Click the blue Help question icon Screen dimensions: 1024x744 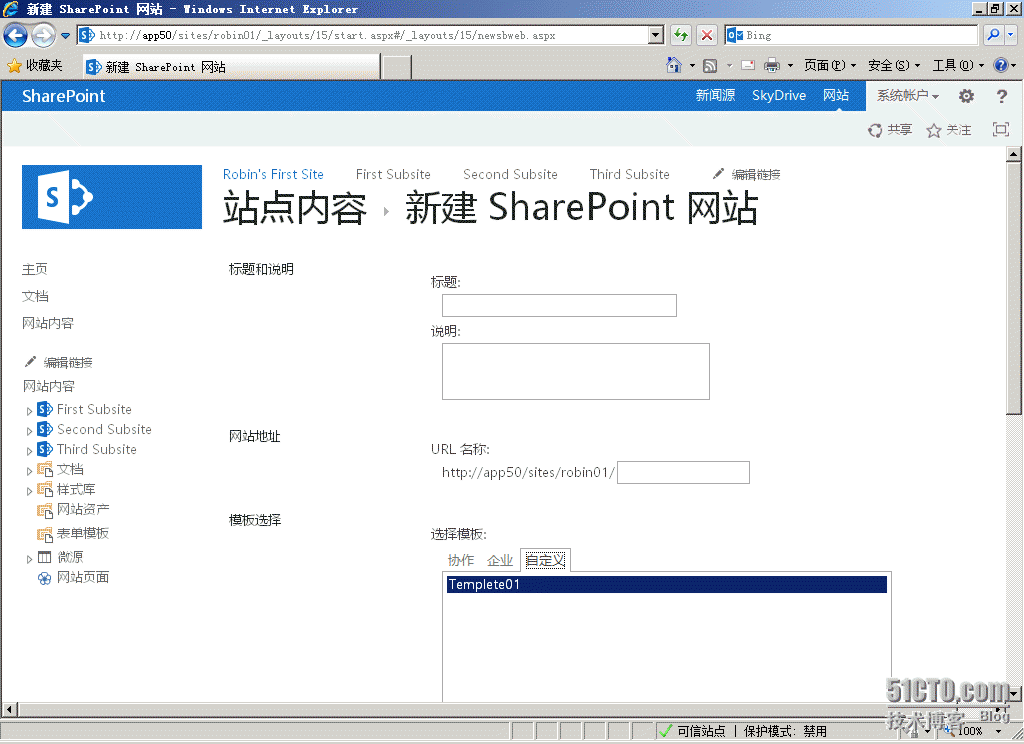tap(1000, 65)
